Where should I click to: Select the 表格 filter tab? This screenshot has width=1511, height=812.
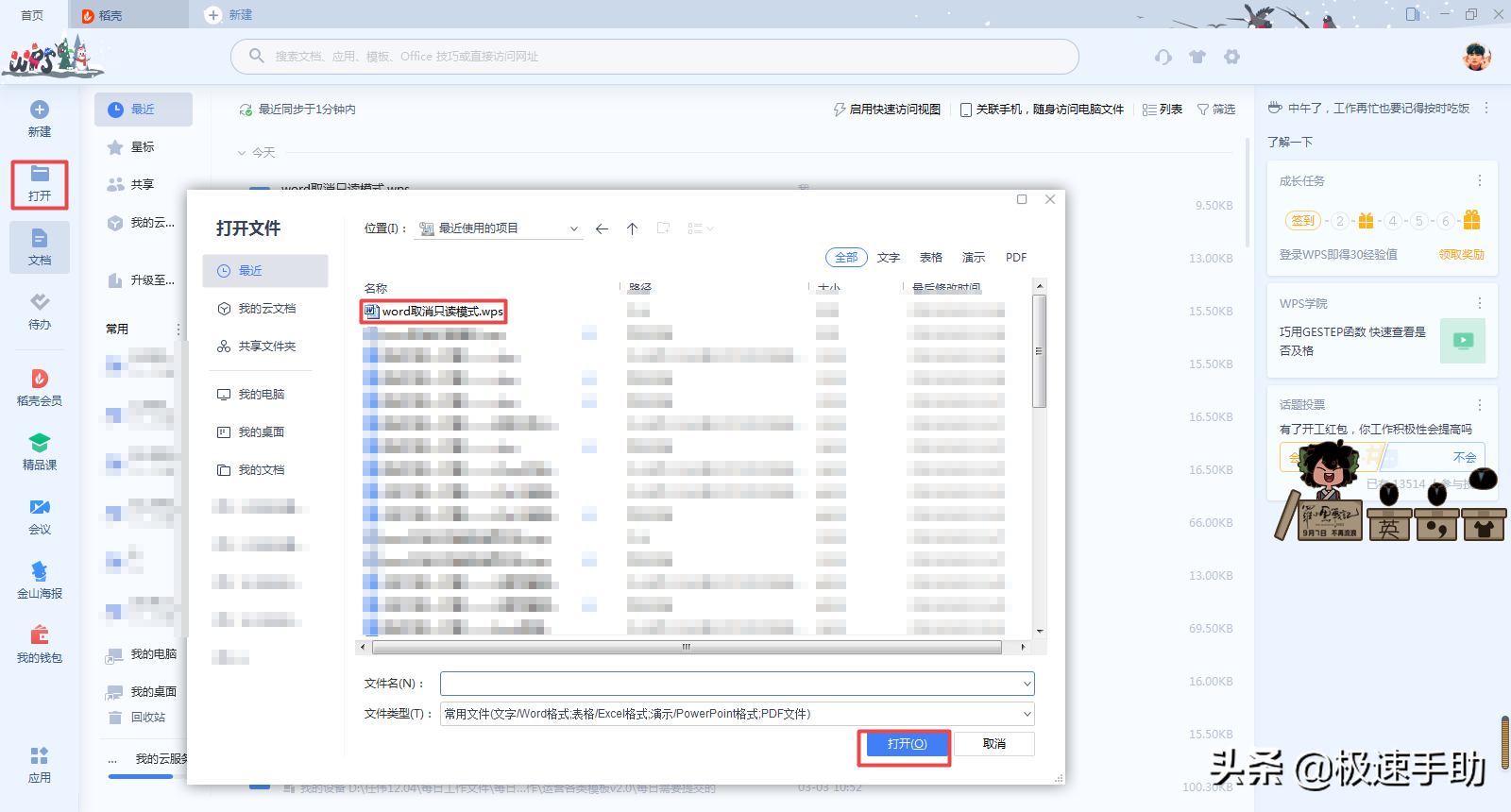pyautogui.click(x=931, y=257)
